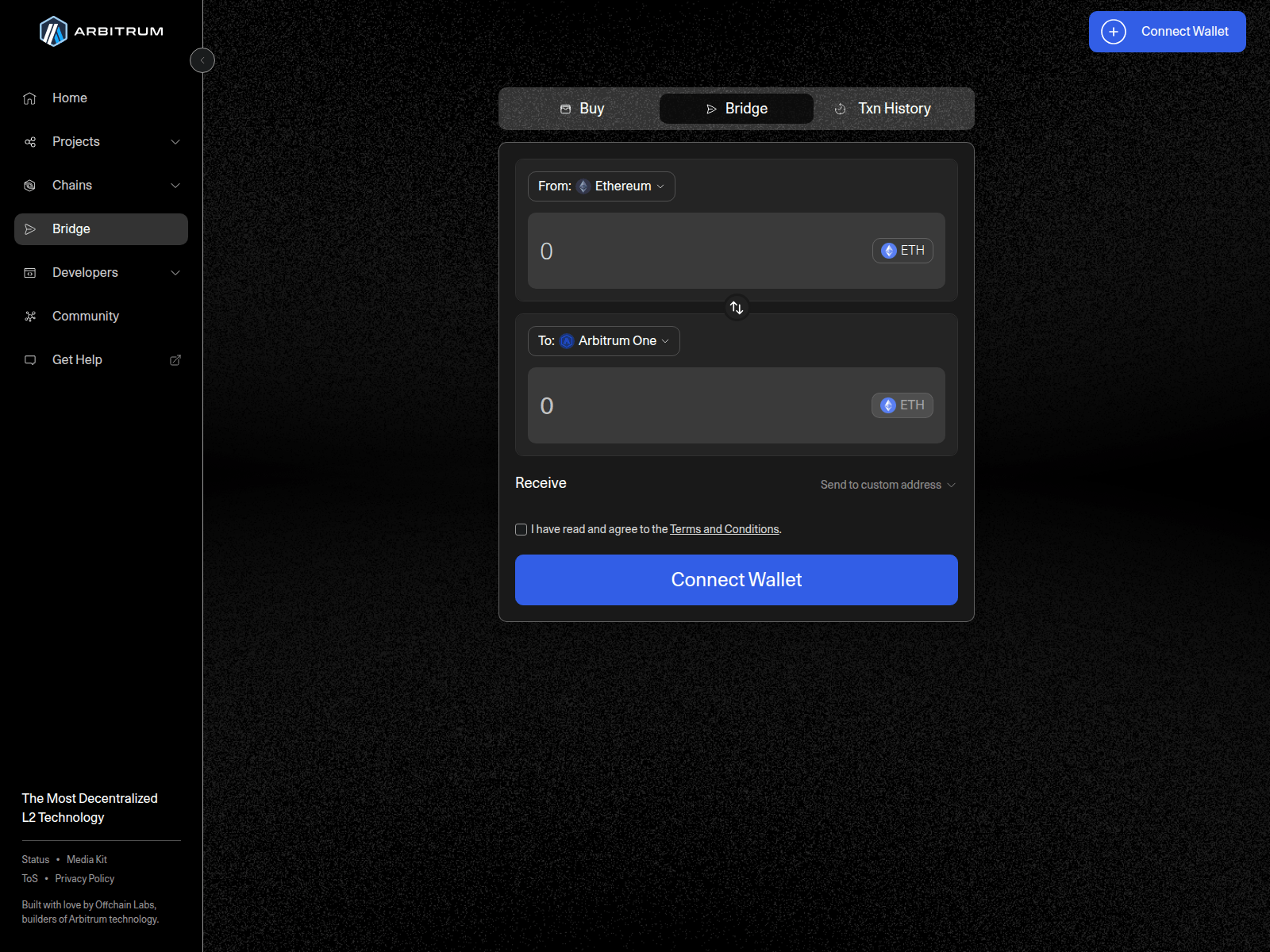The width and height of the screenshot is (1270, 952).
Task: Click the Home house icon
Action: click(x=30, y=98)
